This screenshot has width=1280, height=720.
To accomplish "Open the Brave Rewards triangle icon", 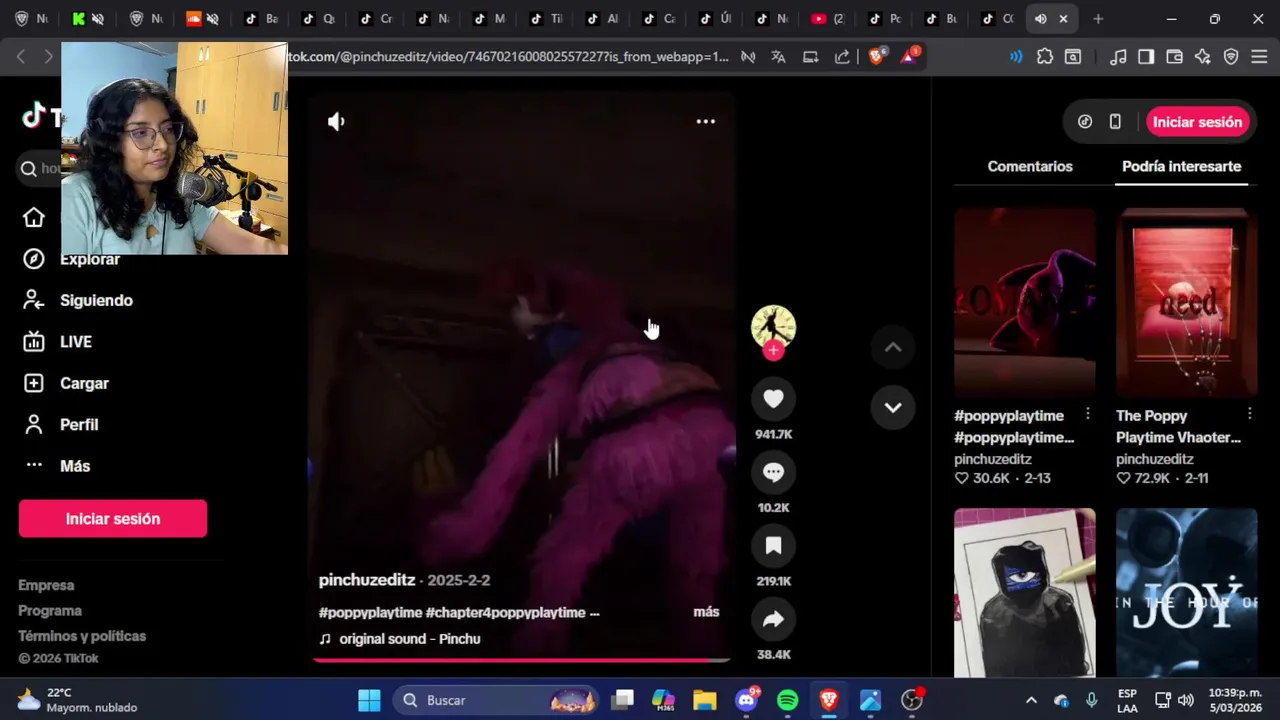I will click(909, 56).
